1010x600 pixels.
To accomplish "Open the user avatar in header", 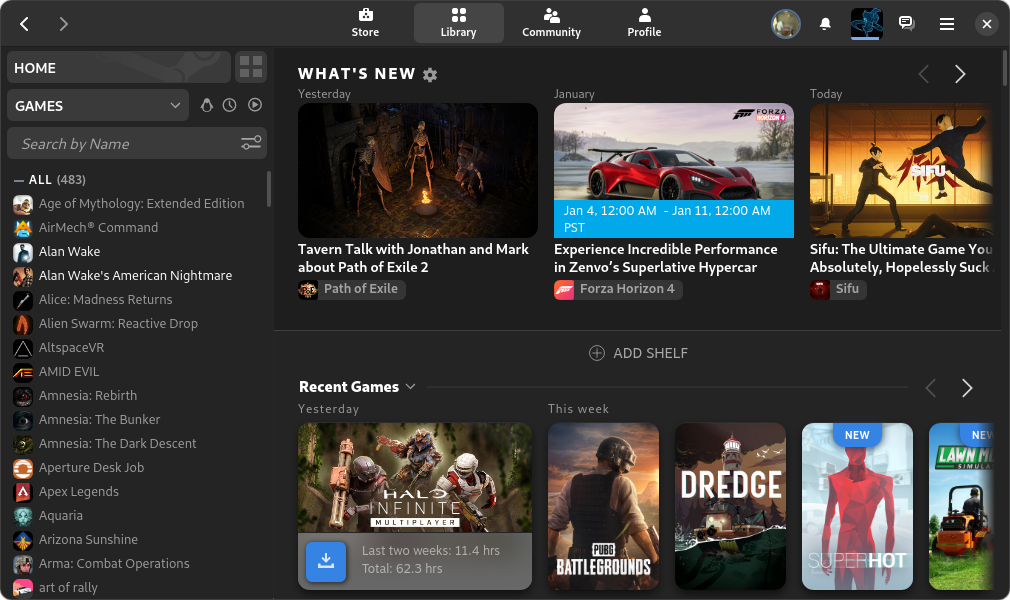I will point(786,24).
